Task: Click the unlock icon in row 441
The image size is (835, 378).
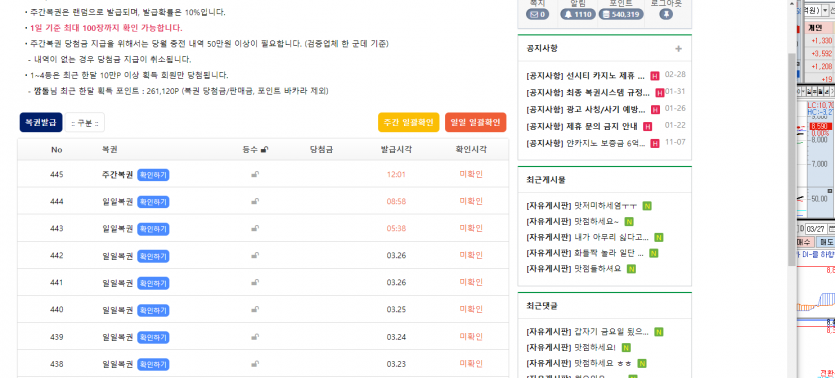Action: coord(255,283)
